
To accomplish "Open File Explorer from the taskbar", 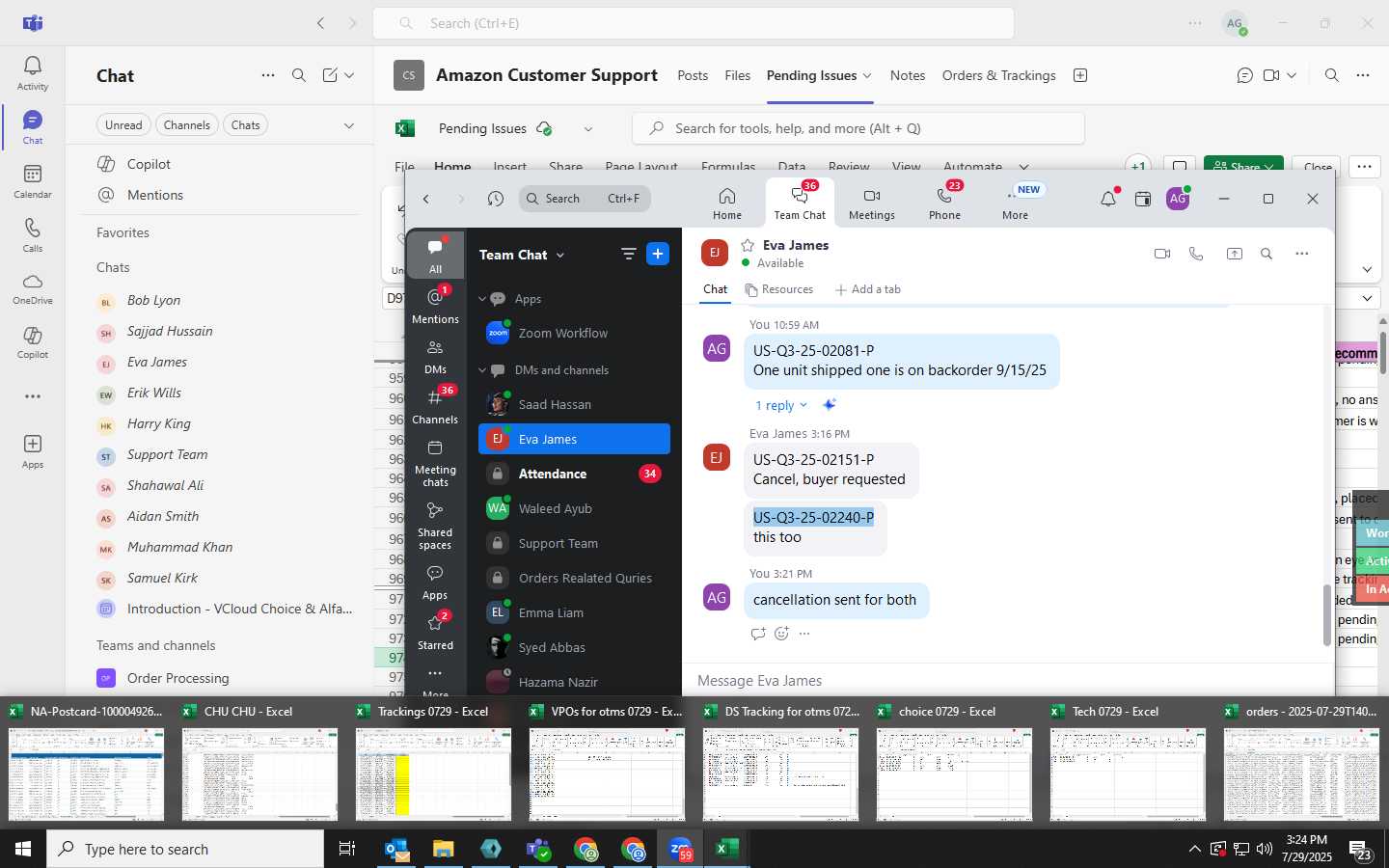I will (x=443, y=849).
